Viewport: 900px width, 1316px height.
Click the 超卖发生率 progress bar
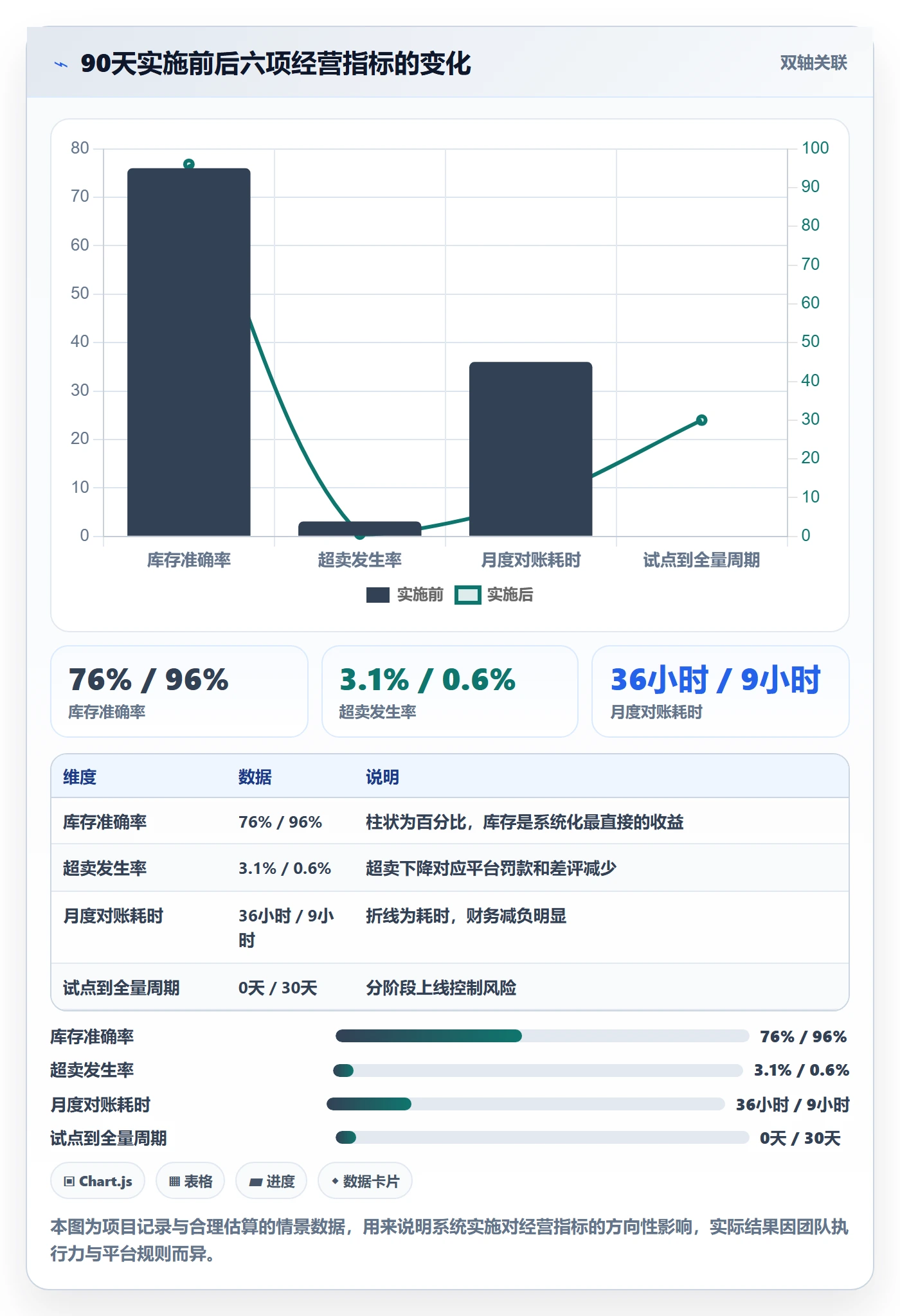[x=537, y=1071]
